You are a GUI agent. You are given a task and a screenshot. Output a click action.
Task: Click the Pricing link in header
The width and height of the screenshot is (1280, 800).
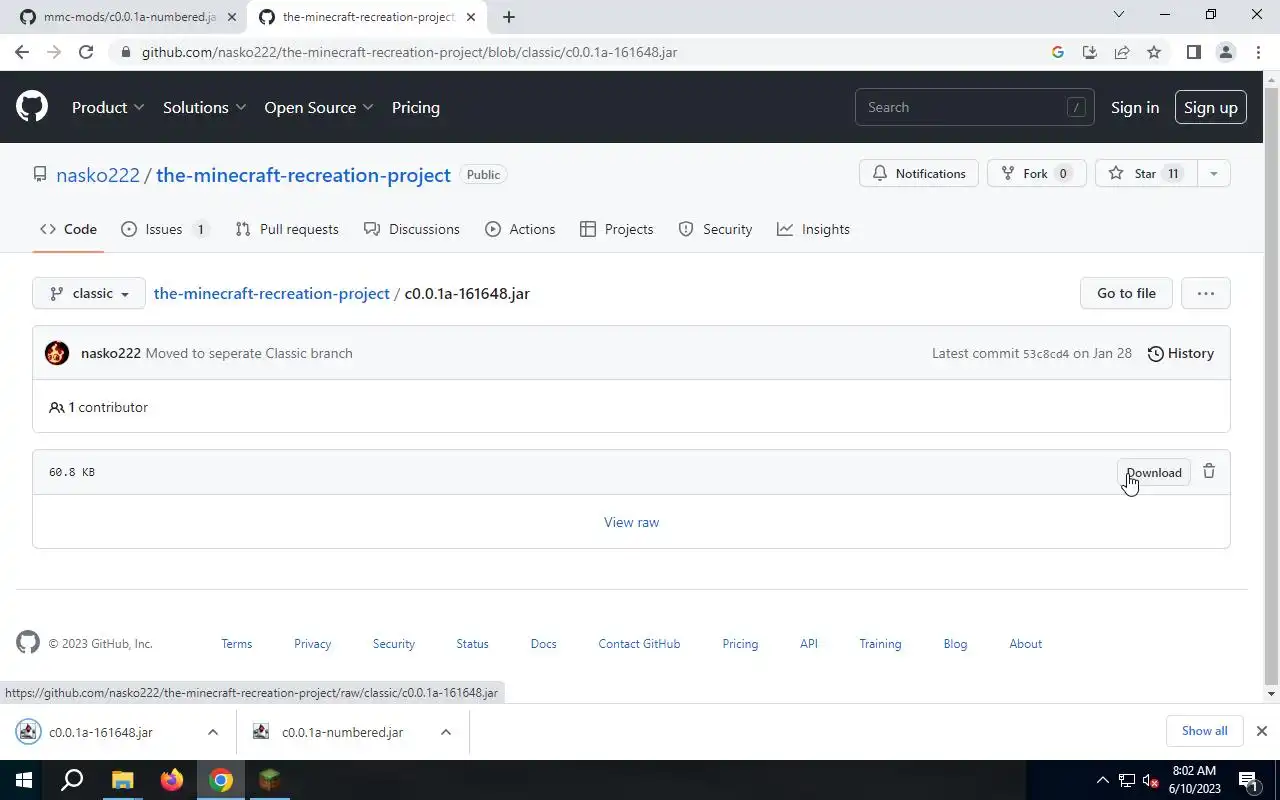click(x=416, y=107)
